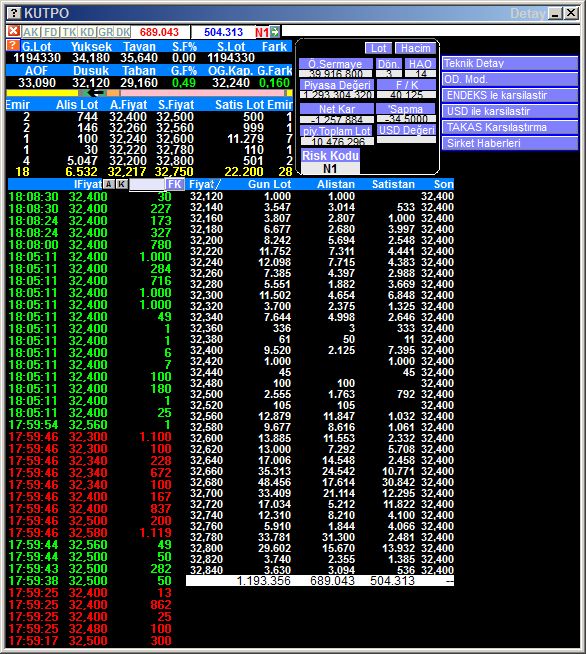Viewport: 586px width, 654px height.
Task: Open Teknik Detay
Action: 510,63
